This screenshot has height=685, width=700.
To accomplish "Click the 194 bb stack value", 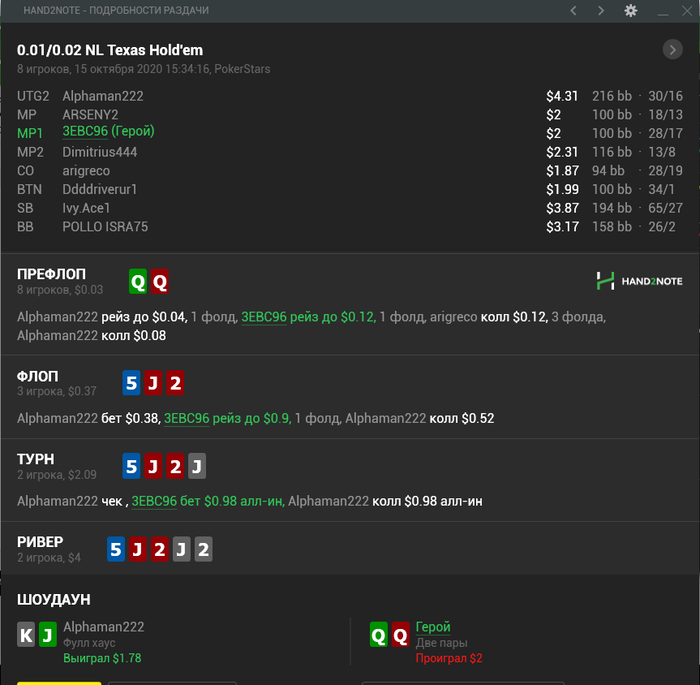I will pos(612,208).
